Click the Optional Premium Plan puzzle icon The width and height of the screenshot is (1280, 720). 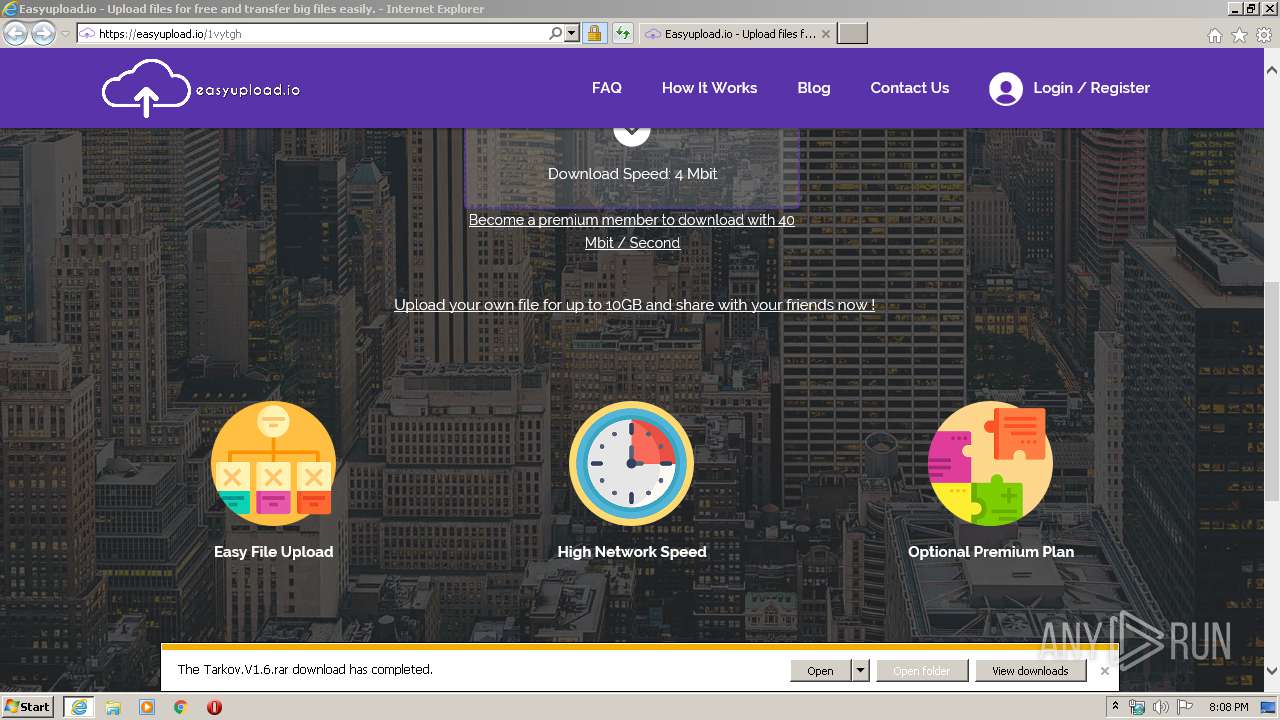pos(990,464)
